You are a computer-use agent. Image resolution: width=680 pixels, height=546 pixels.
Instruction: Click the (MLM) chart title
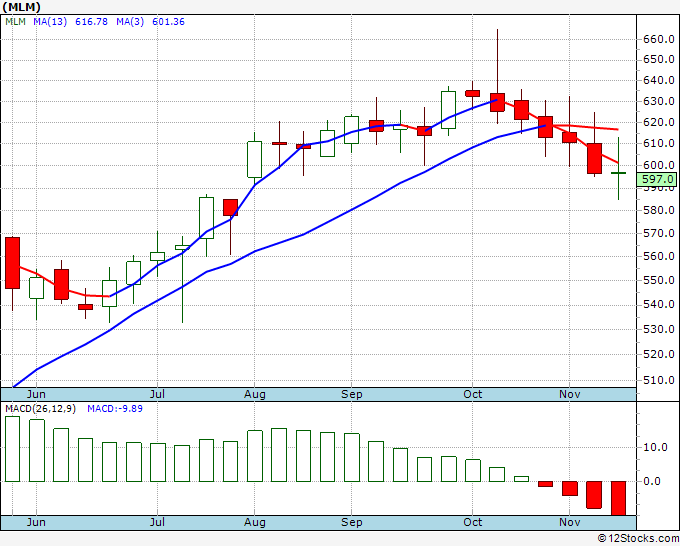pos(21,7)
